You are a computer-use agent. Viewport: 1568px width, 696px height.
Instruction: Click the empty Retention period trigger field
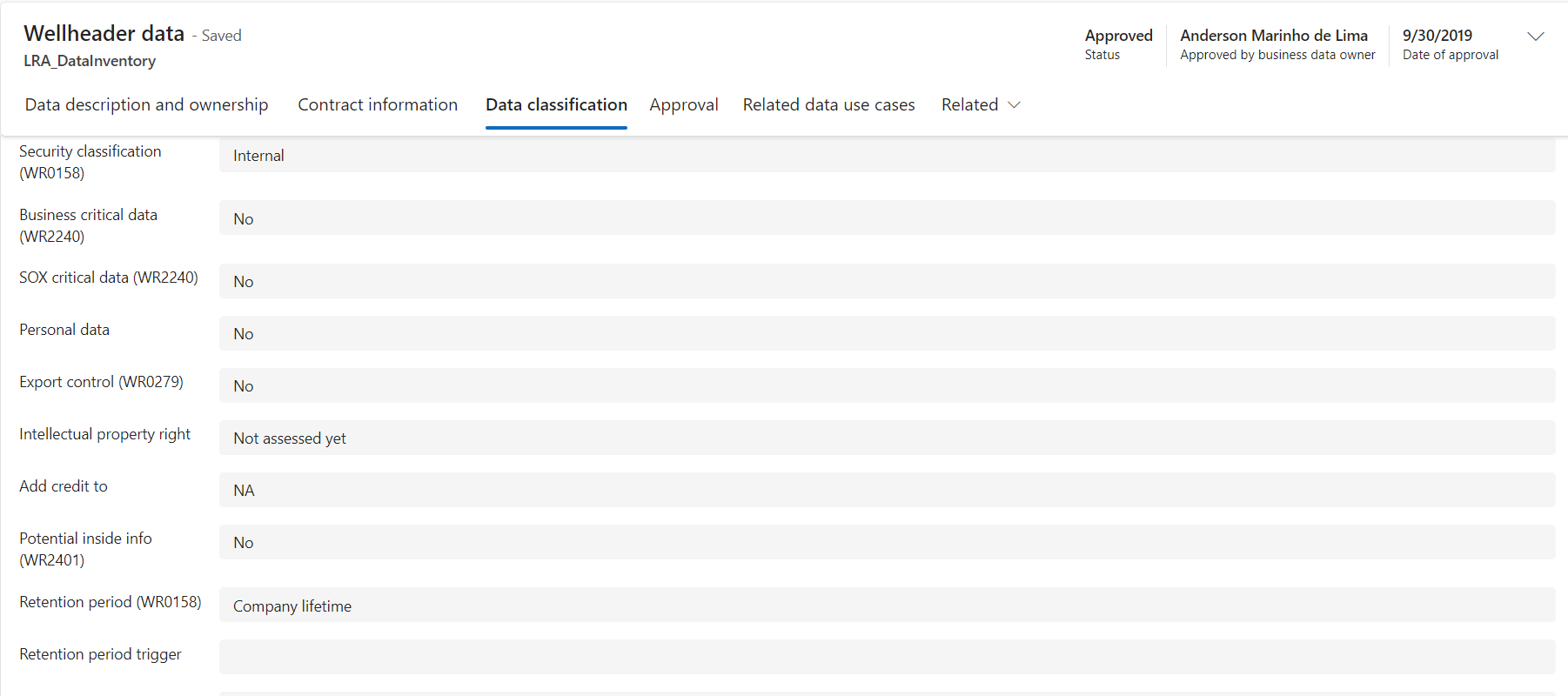click(886, 657)
